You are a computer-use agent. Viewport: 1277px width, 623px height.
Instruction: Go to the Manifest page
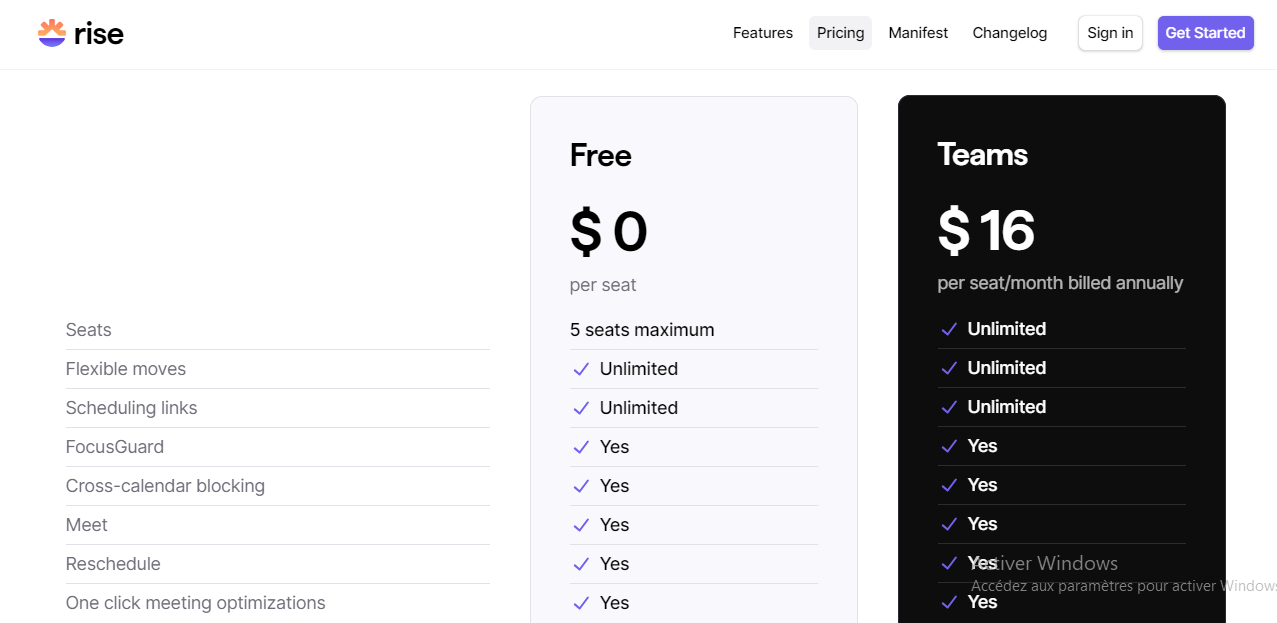pos(918,33)
